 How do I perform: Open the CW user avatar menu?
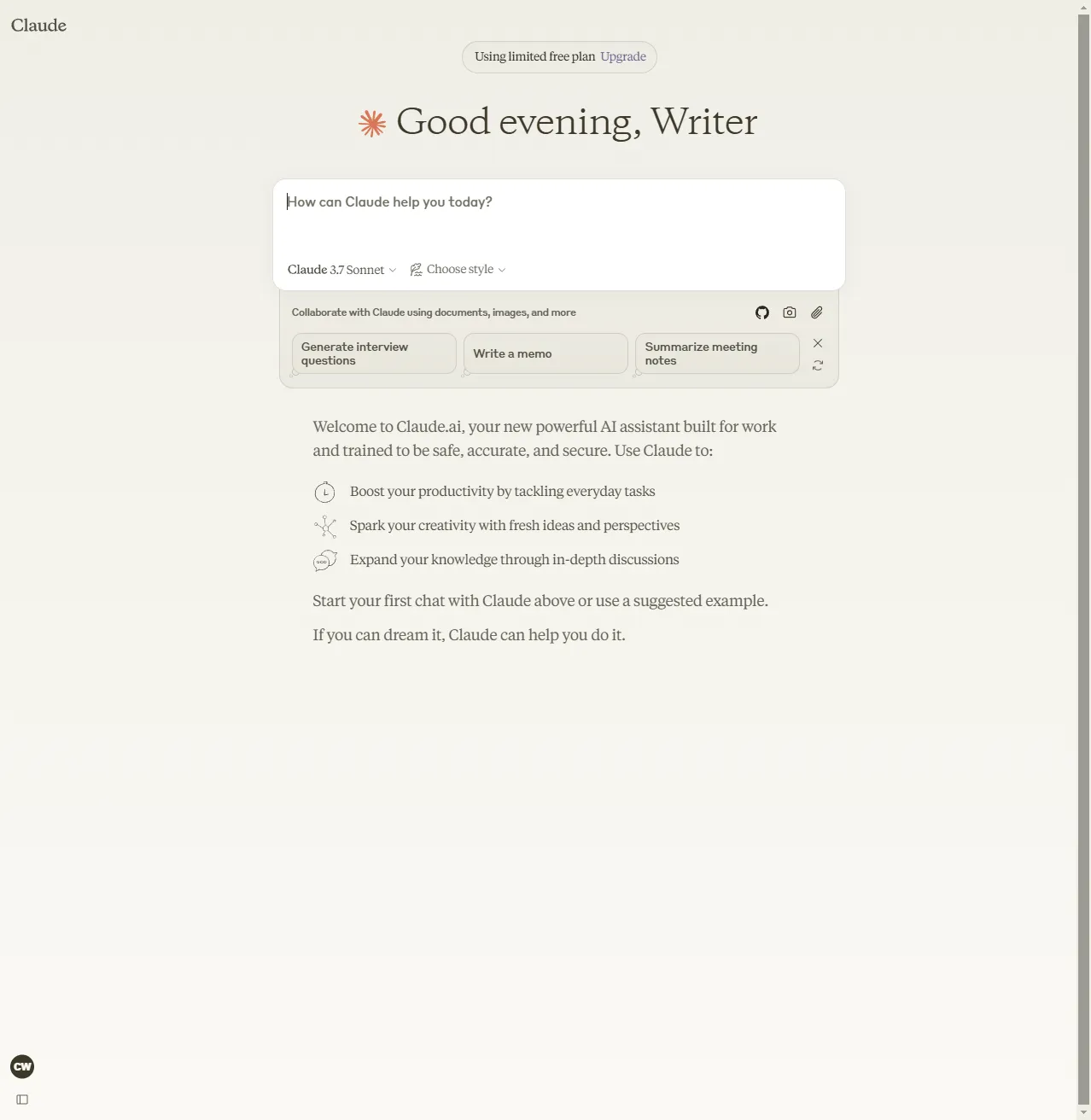22,1066
